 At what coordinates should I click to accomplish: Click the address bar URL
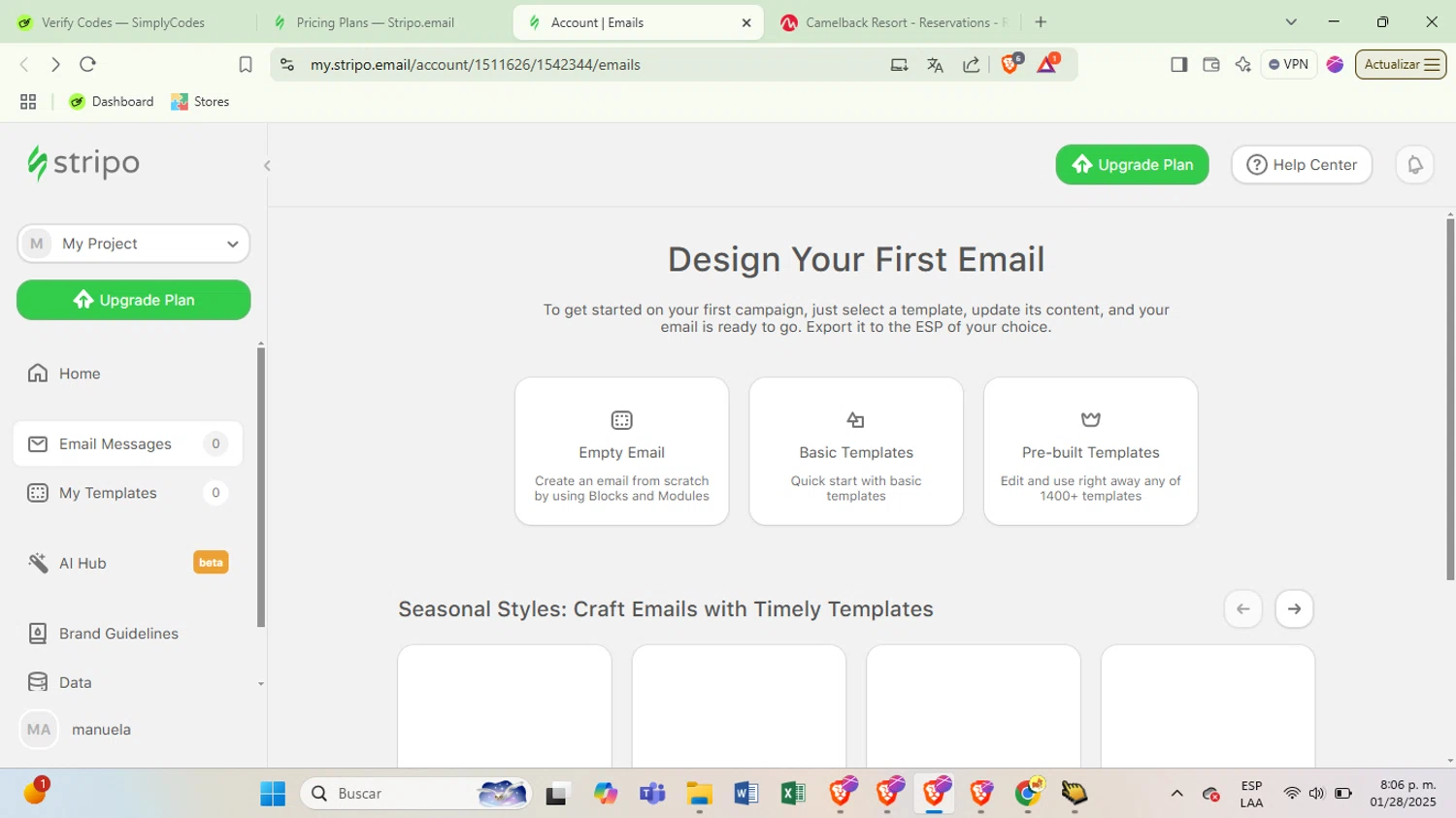tap(475, 65)
